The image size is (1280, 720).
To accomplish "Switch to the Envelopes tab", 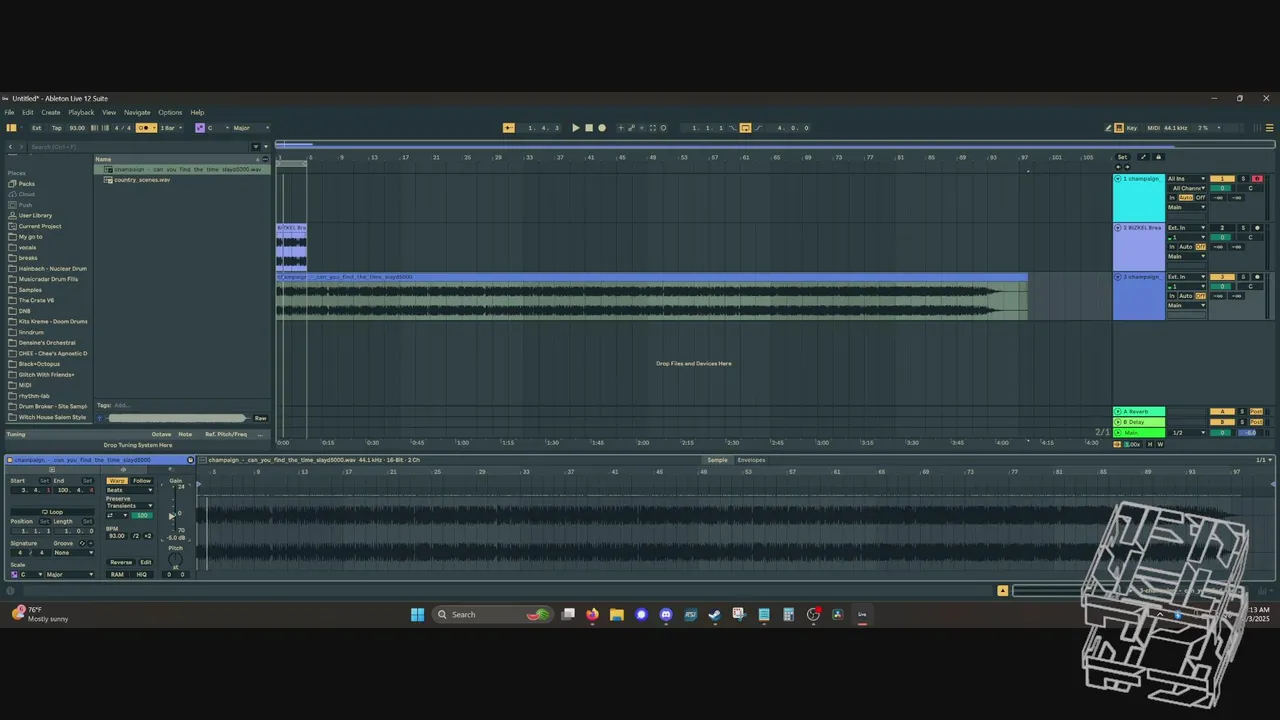I will tap(751, 460).
